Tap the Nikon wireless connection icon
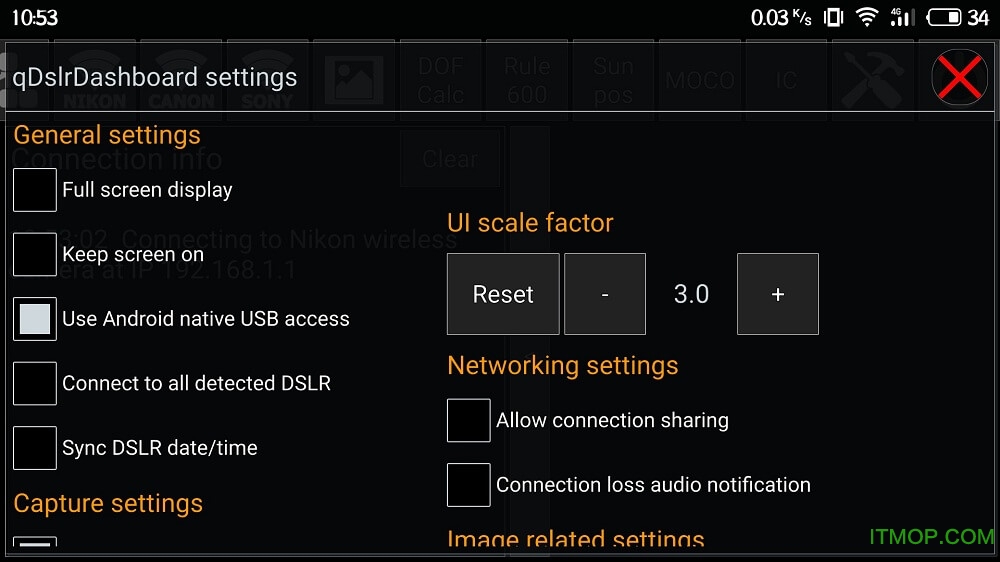 [95, 78]
